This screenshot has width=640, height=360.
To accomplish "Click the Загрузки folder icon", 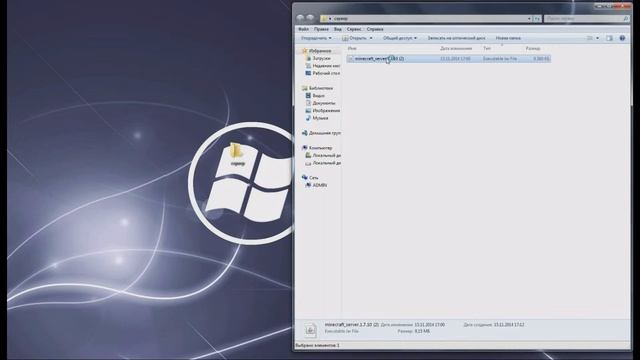I will coord(309,58).
